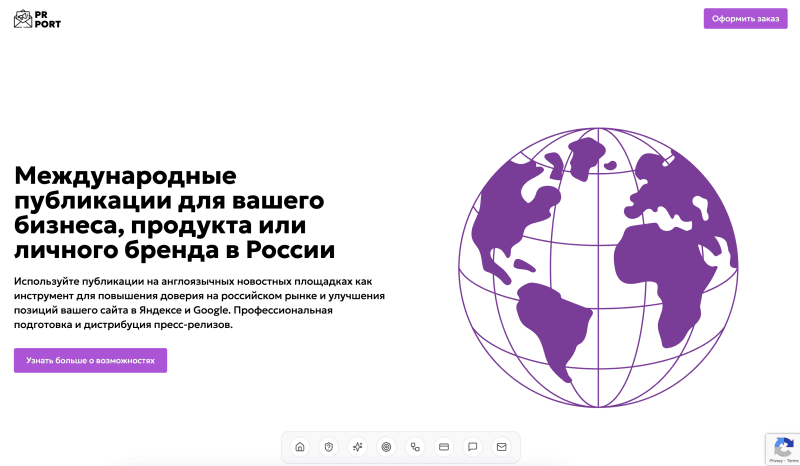This screenshot has width=800, height=466.
Task: Open the envelope mail dock icon
Action: 502,447
